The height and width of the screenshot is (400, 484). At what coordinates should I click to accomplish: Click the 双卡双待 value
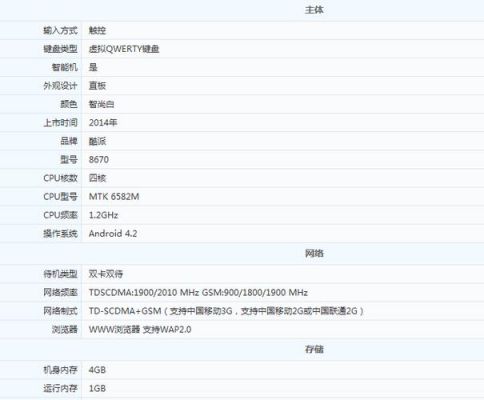[106, 274]
